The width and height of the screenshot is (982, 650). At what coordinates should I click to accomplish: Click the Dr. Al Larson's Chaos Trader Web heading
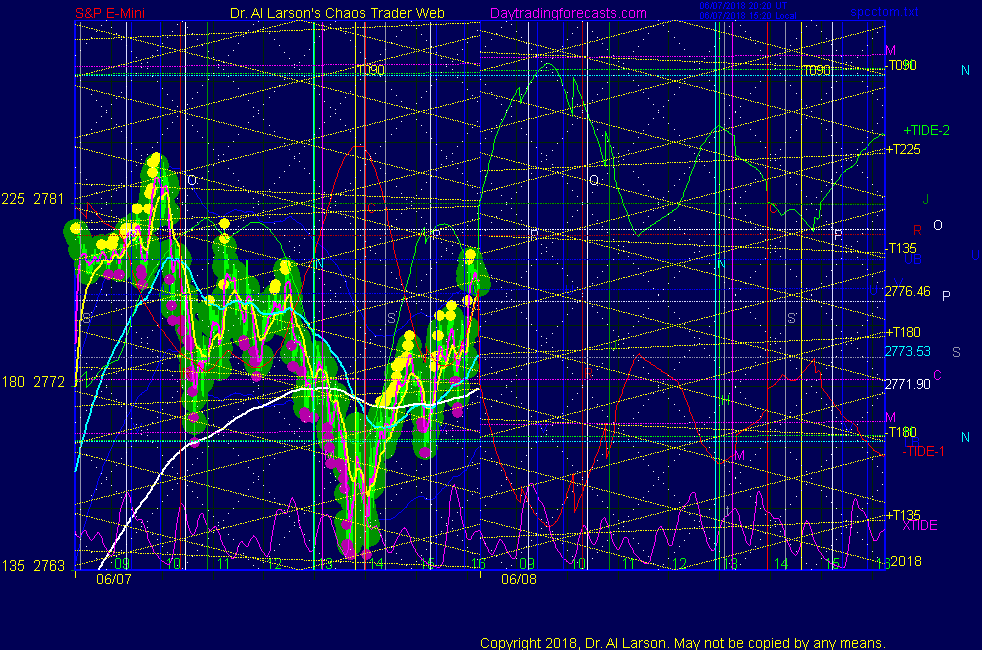[x=337, y=13]
